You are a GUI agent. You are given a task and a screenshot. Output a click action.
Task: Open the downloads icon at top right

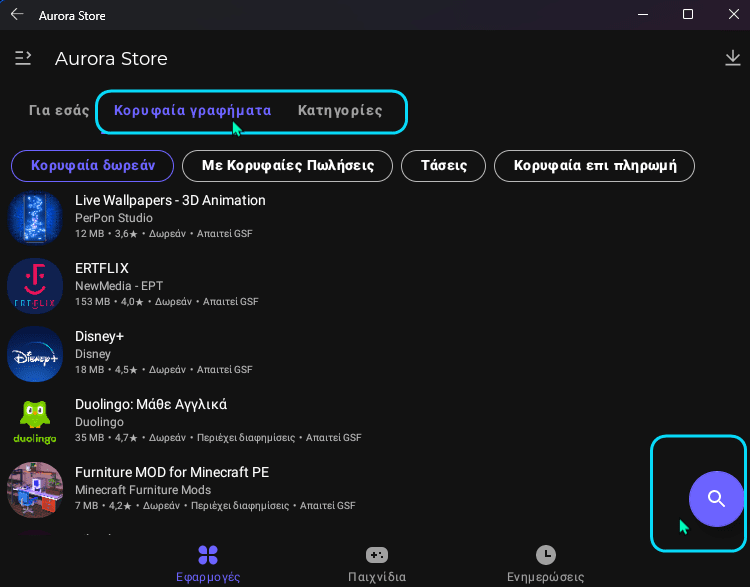[x=732, y=58]
